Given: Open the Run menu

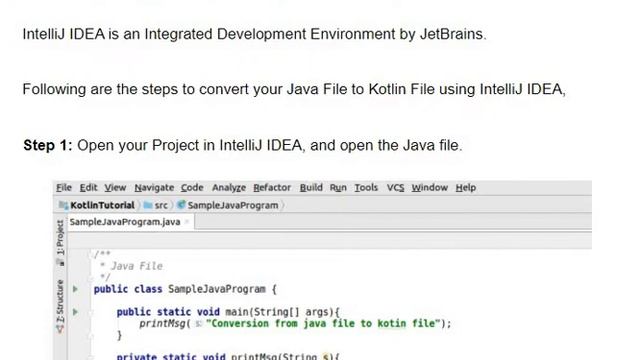Looking at the screenshot, I should (338, 188).
